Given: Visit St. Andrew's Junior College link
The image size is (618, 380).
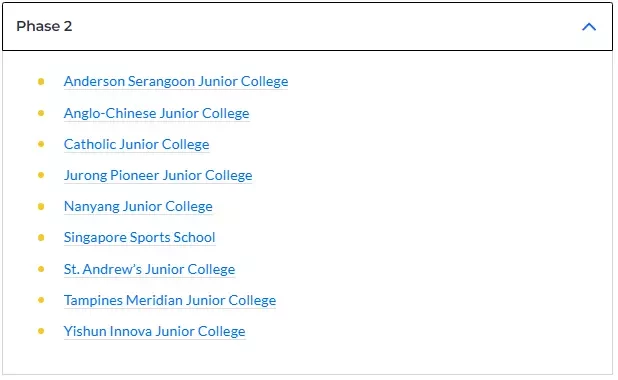Looking at the screenshot, I should point(149,270).
